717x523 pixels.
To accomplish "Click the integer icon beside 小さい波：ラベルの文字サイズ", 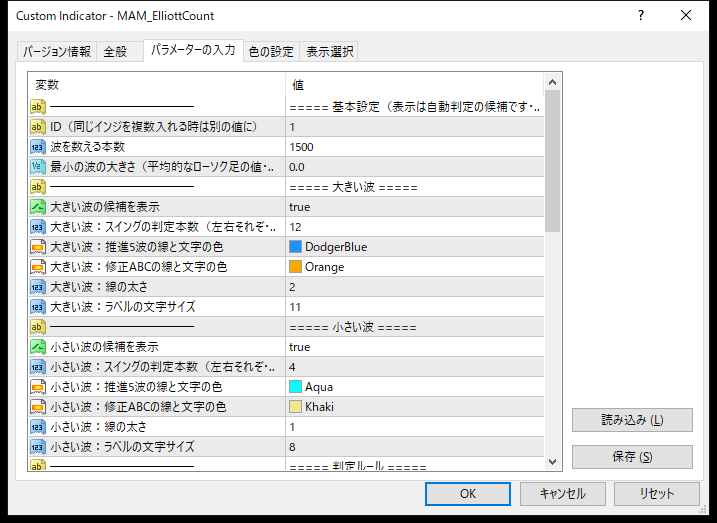I will point(38,447).
